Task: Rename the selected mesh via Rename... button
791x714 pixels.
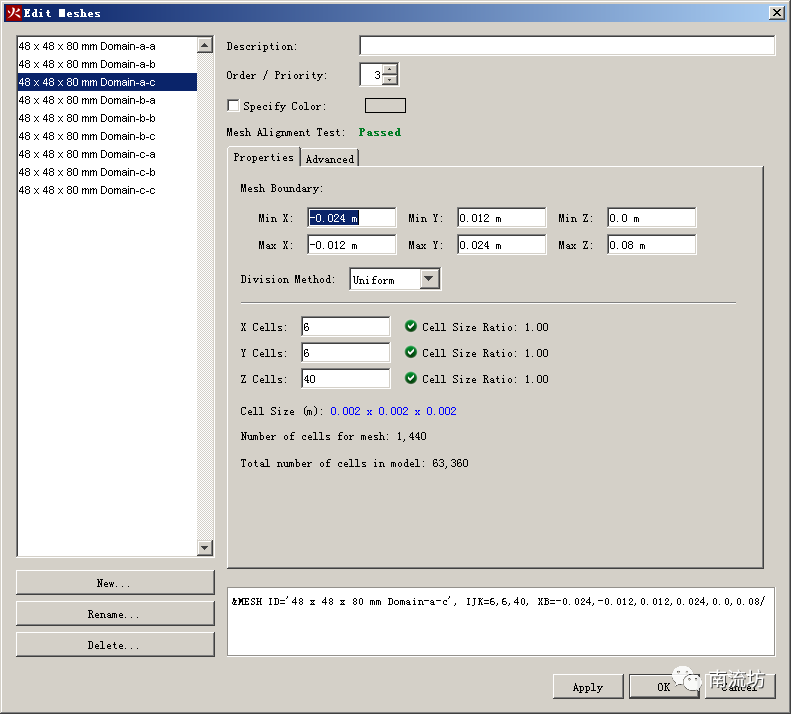Action: coord(115,614)
